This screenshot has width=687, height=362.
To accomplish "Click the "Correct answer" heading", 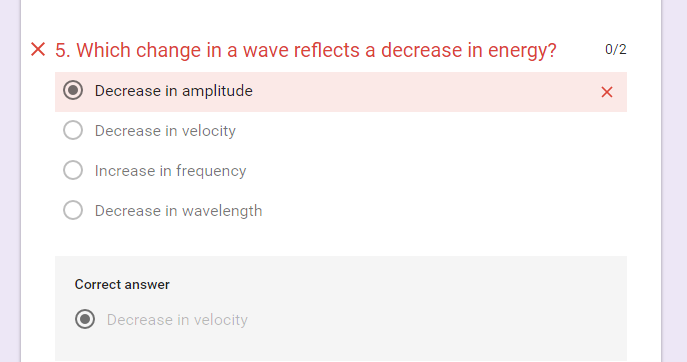I will 122,284.
